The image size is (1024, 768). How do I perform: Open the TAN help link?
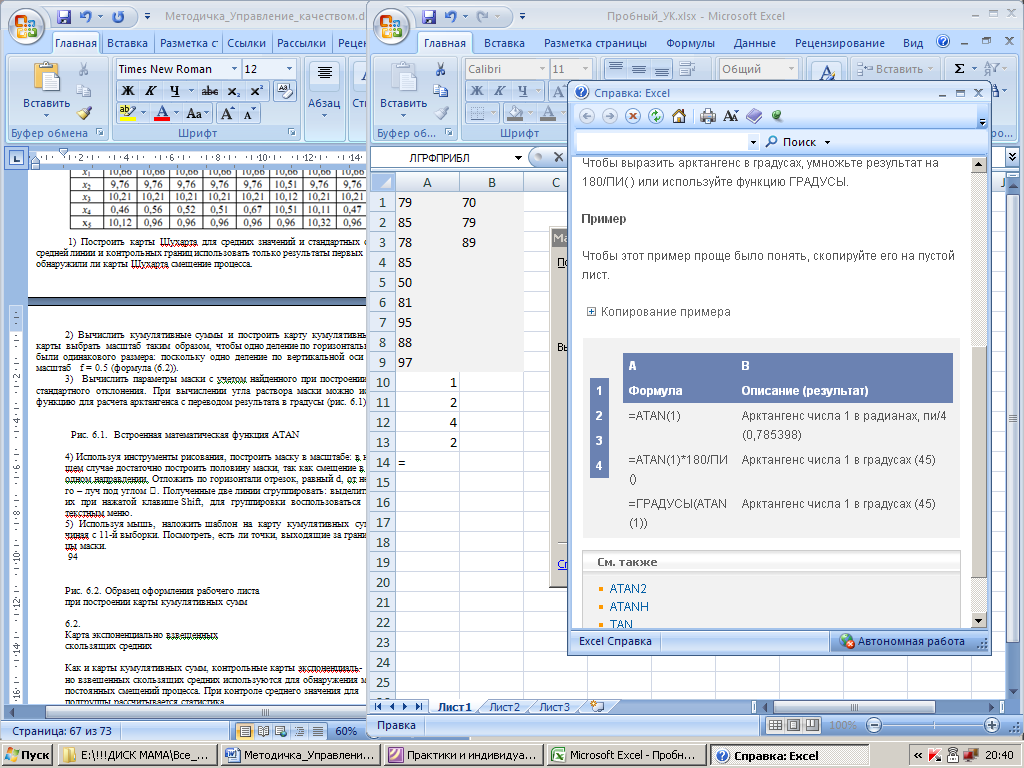pyautogui.click(x=621, y=624)
